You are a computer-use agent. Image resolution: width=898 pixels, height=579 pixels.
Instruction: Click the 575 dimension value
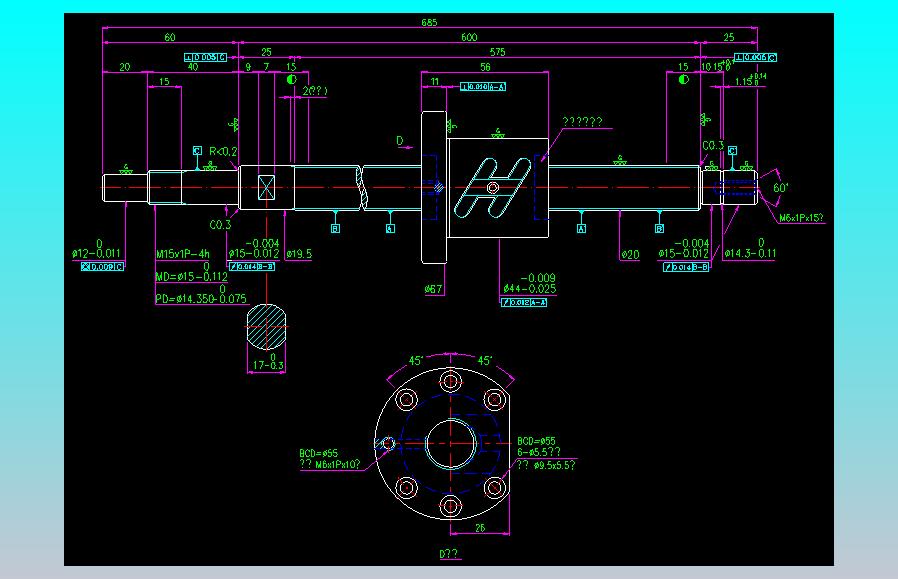point(498,52)
